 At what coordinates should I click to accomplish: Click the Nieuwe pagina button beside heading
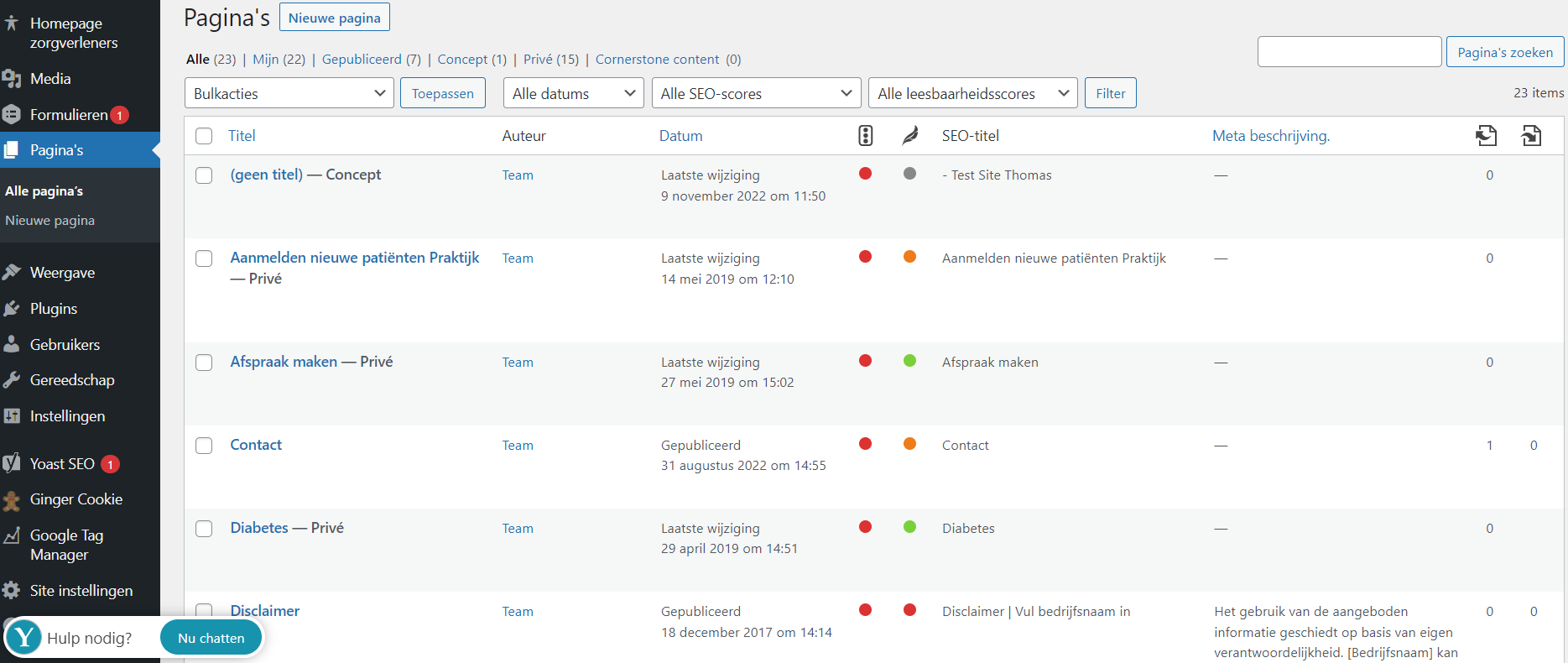tap(335, 18)
